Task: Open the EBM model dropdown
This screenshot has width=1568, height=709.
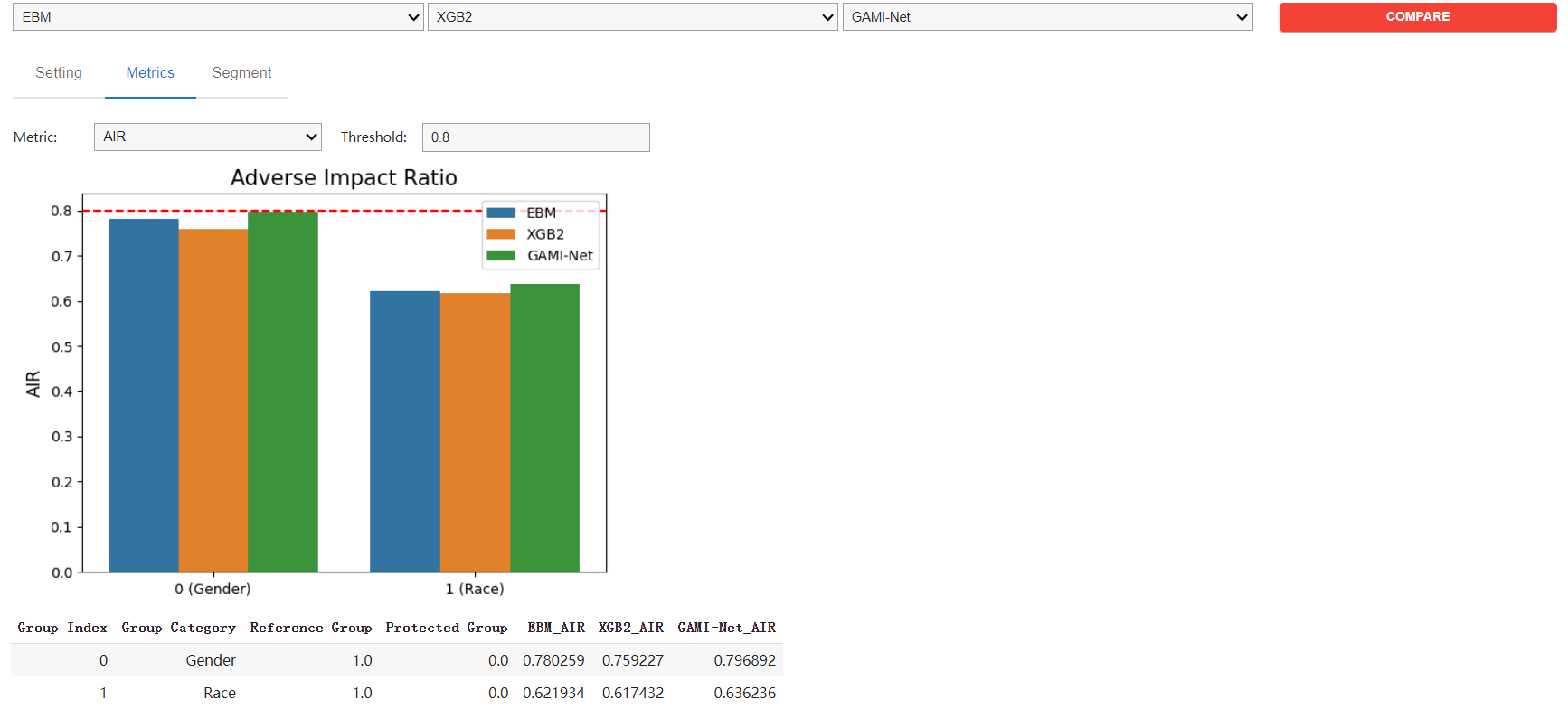Action: pyautogui.click(x=217, y=17)
